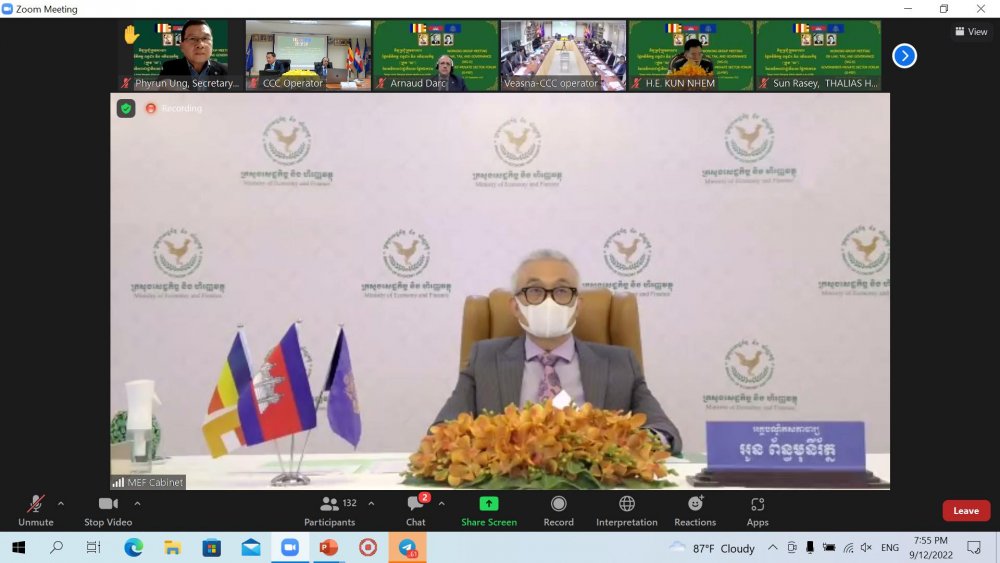Image resolution: width=1000 pixels, height=563 pixels.
Task: Open the Windows Start menu
Action: coord(18,547)
